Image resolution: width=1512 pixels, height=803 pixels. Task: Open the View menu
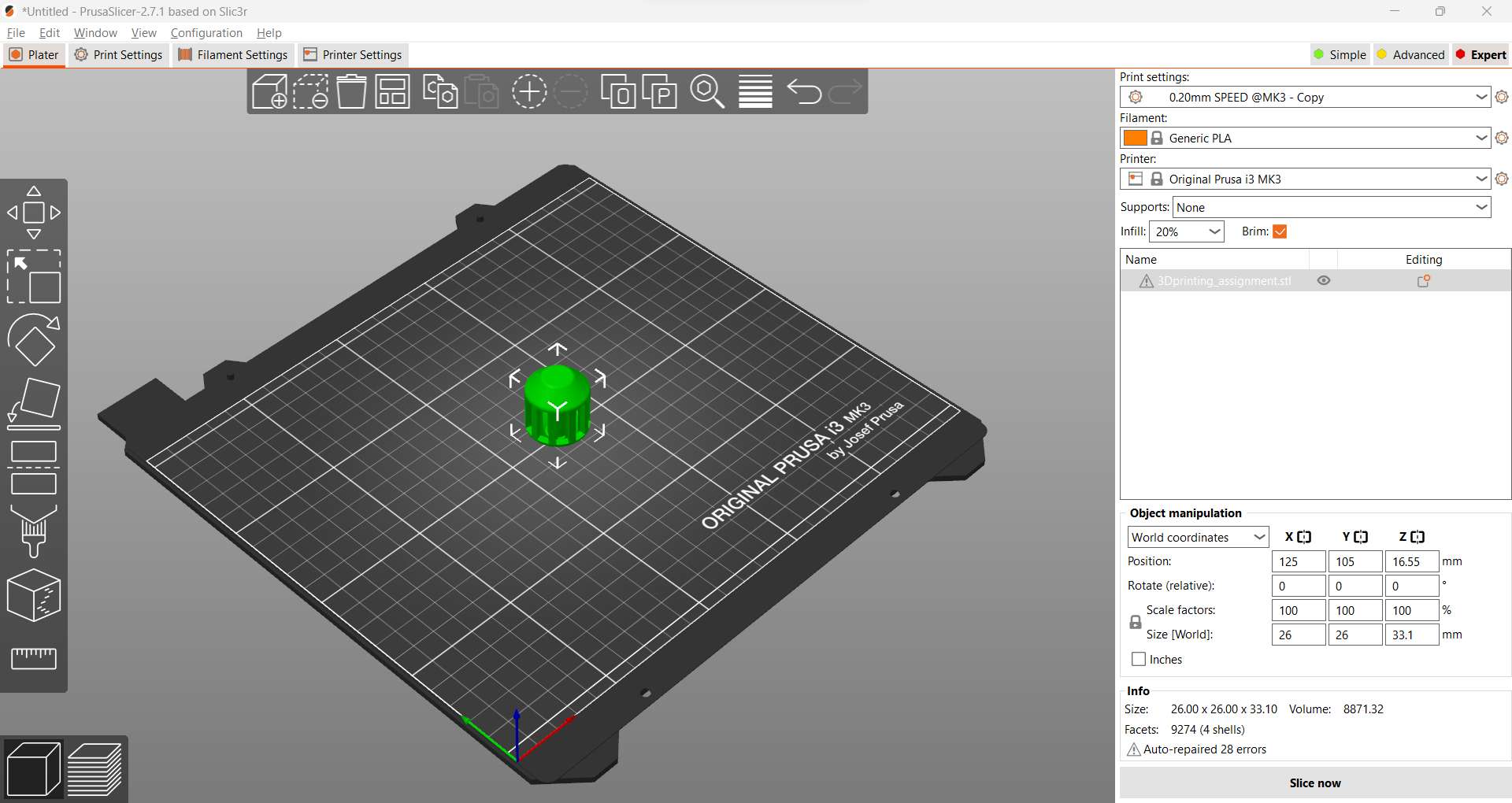coord(144,32)
